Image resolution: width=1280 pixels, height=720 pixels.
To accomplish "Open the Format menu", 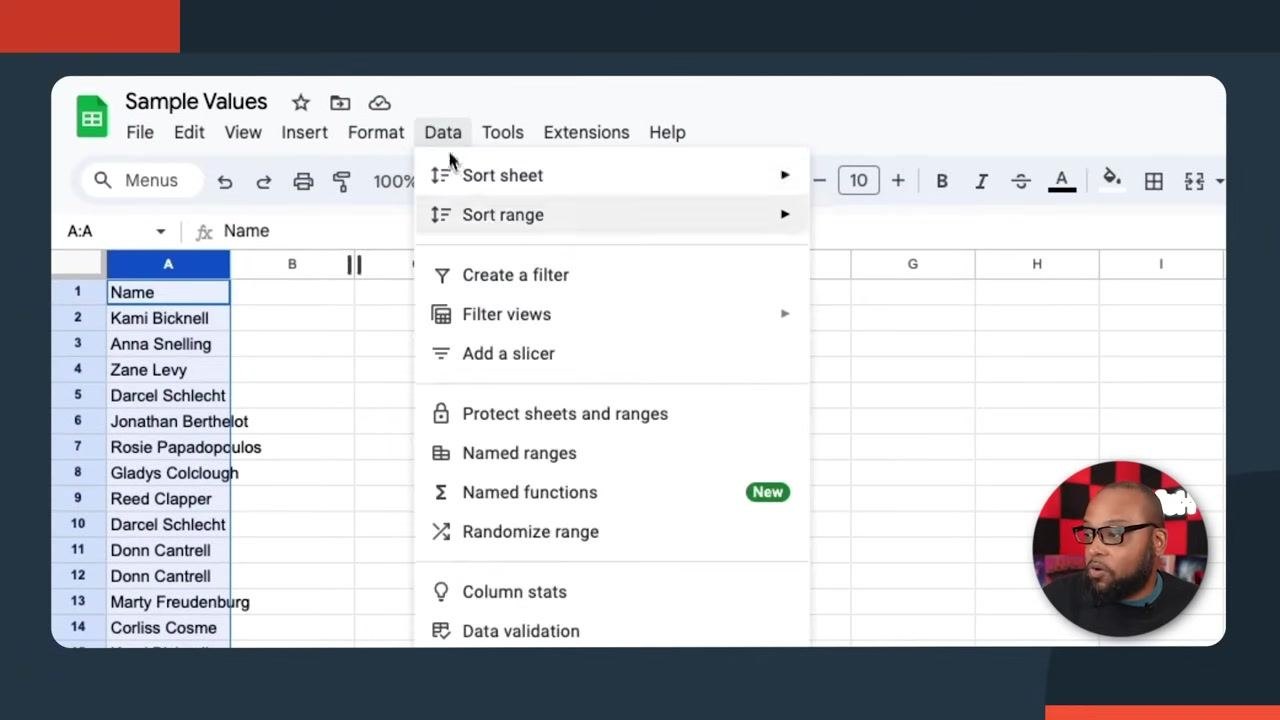I will (x=376, y=132).
